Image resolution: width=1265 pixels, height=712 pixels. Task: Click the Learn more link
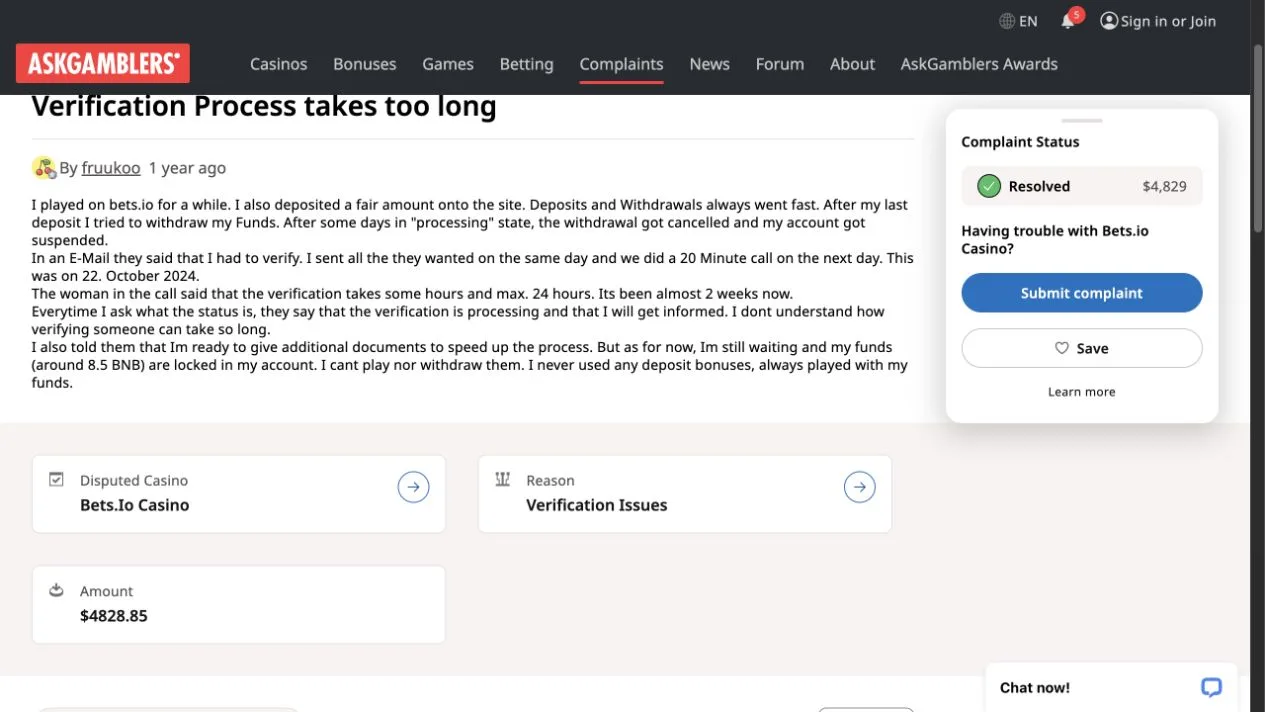(1081, 392)
